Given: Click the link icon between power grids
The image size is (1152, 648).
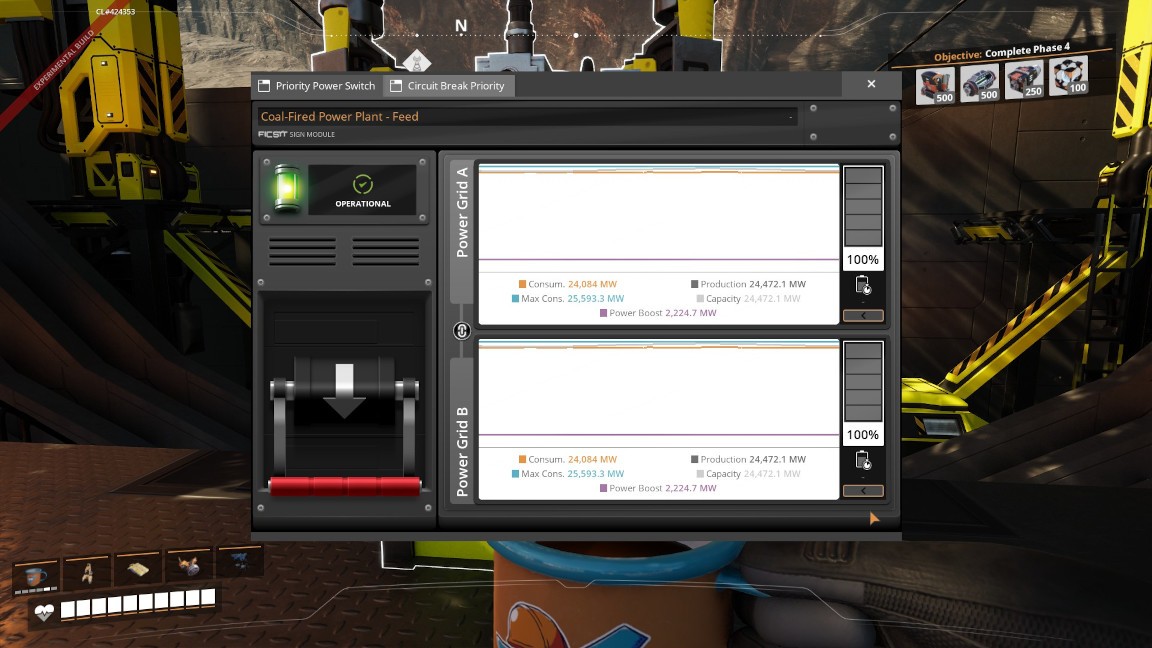Looking at the screenshot, I should click(x=462, y=331).
